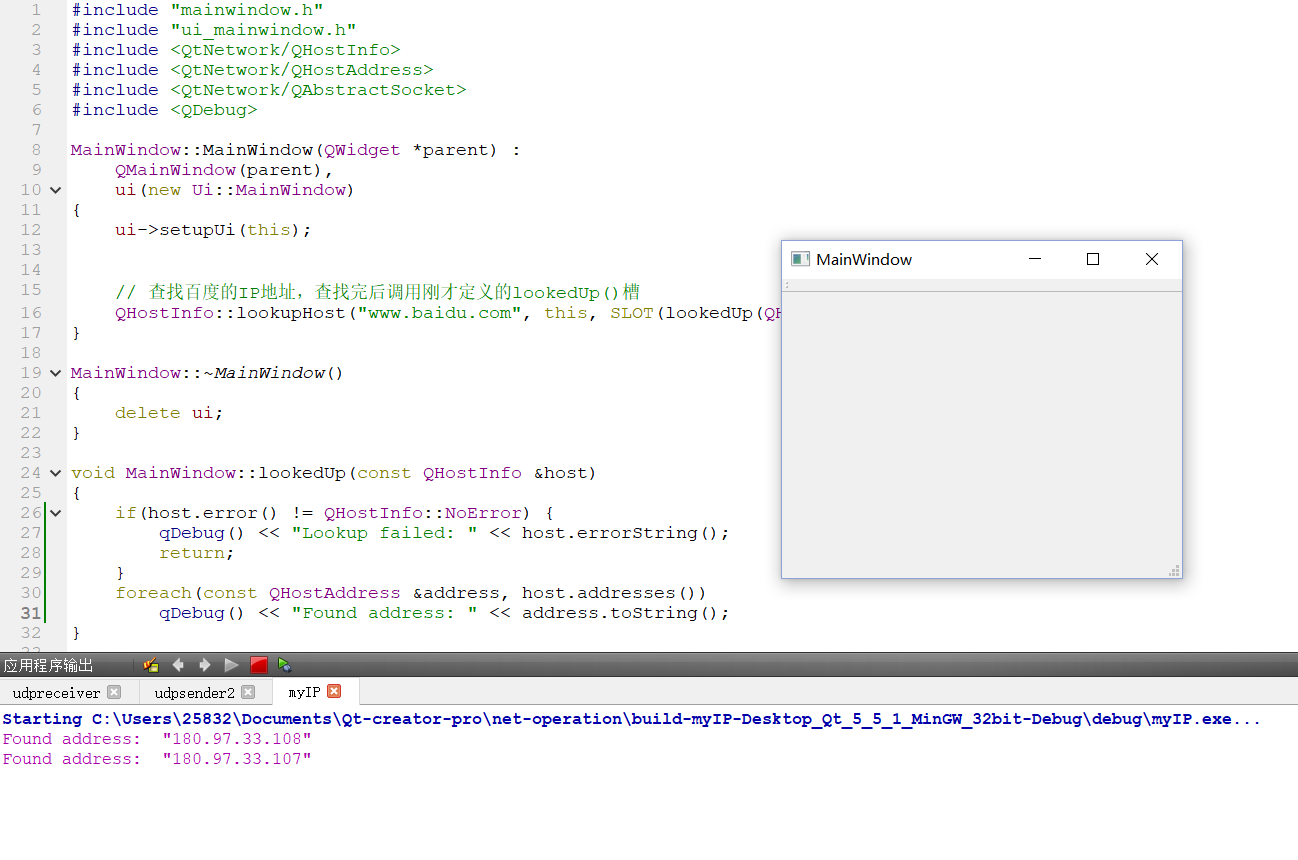
Task: Click the grey re-run play button
Action: [232, 665]
